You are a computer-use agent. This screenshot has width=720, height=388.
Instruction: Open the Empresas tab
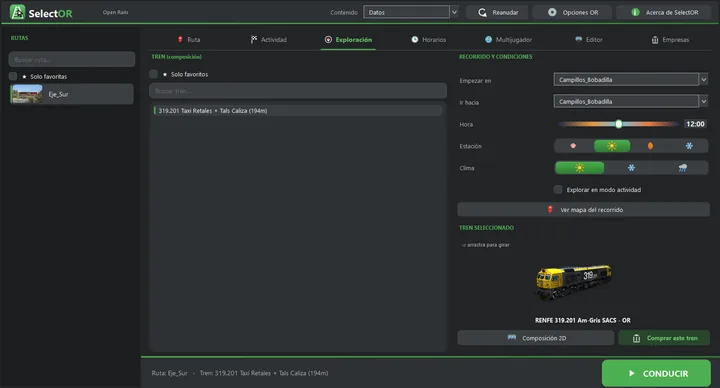[x=670, y=40]
